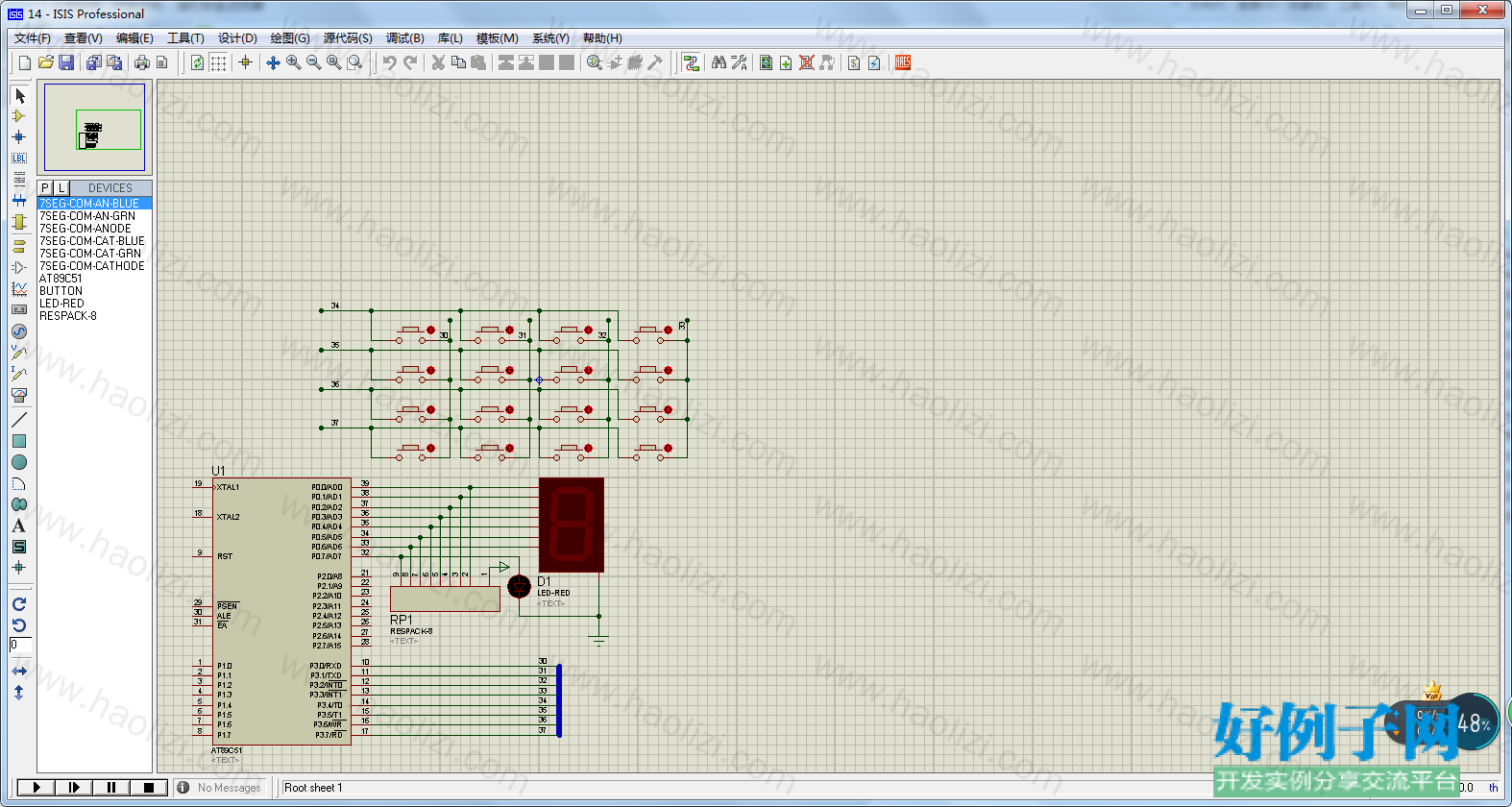The image size is (1512, 807).
Task: Select the Voltage Probe tool
Action: [x=19, y=352]
